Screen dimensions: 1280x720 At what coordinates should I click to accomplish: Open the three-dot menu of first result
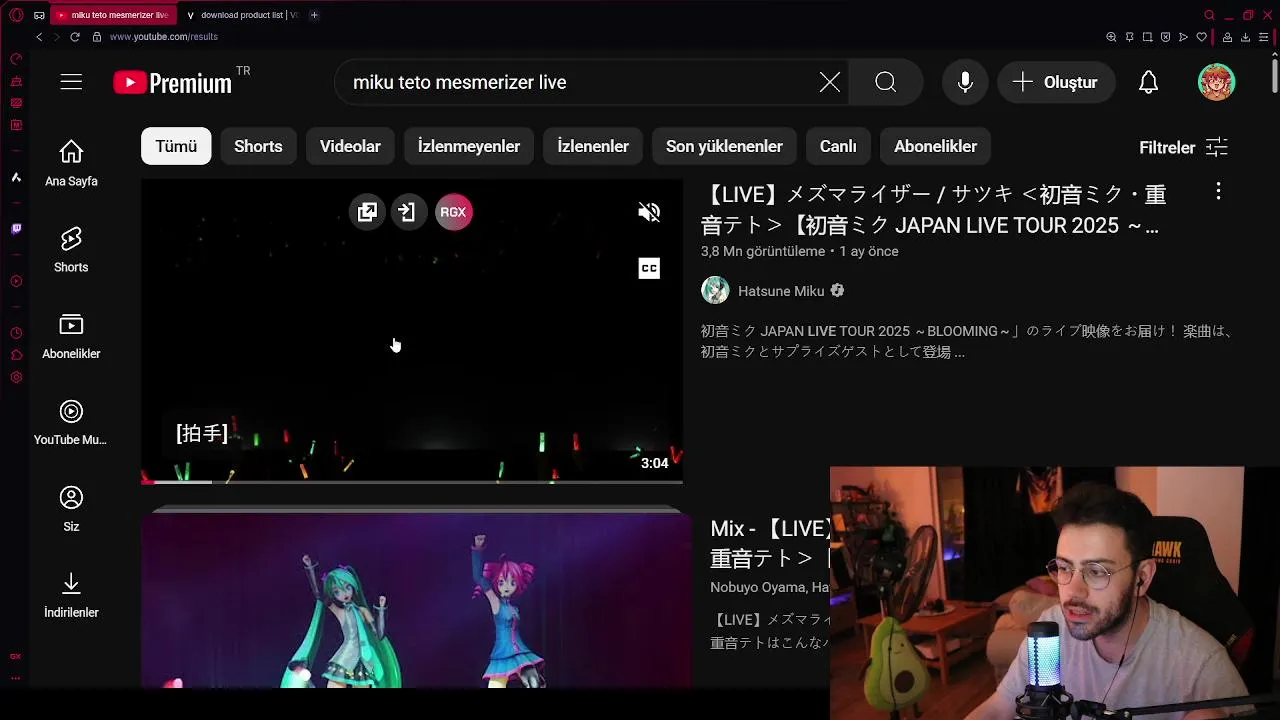click(x=1218, y=191)
